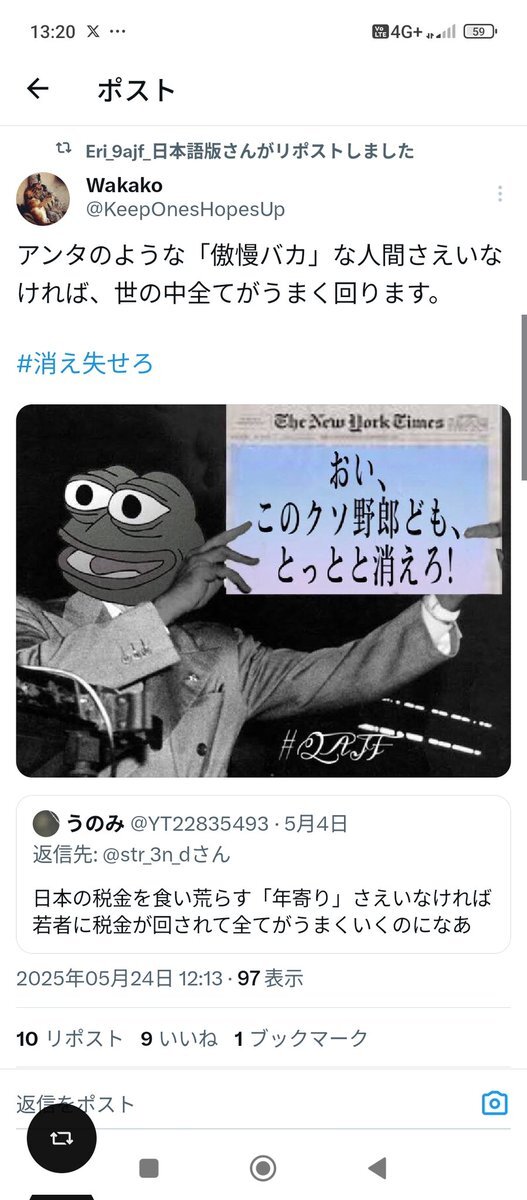The width and height of the screenshot is (527, 1200).
Task: Tap the Android back triangle button
Action: coord(377,1168)
